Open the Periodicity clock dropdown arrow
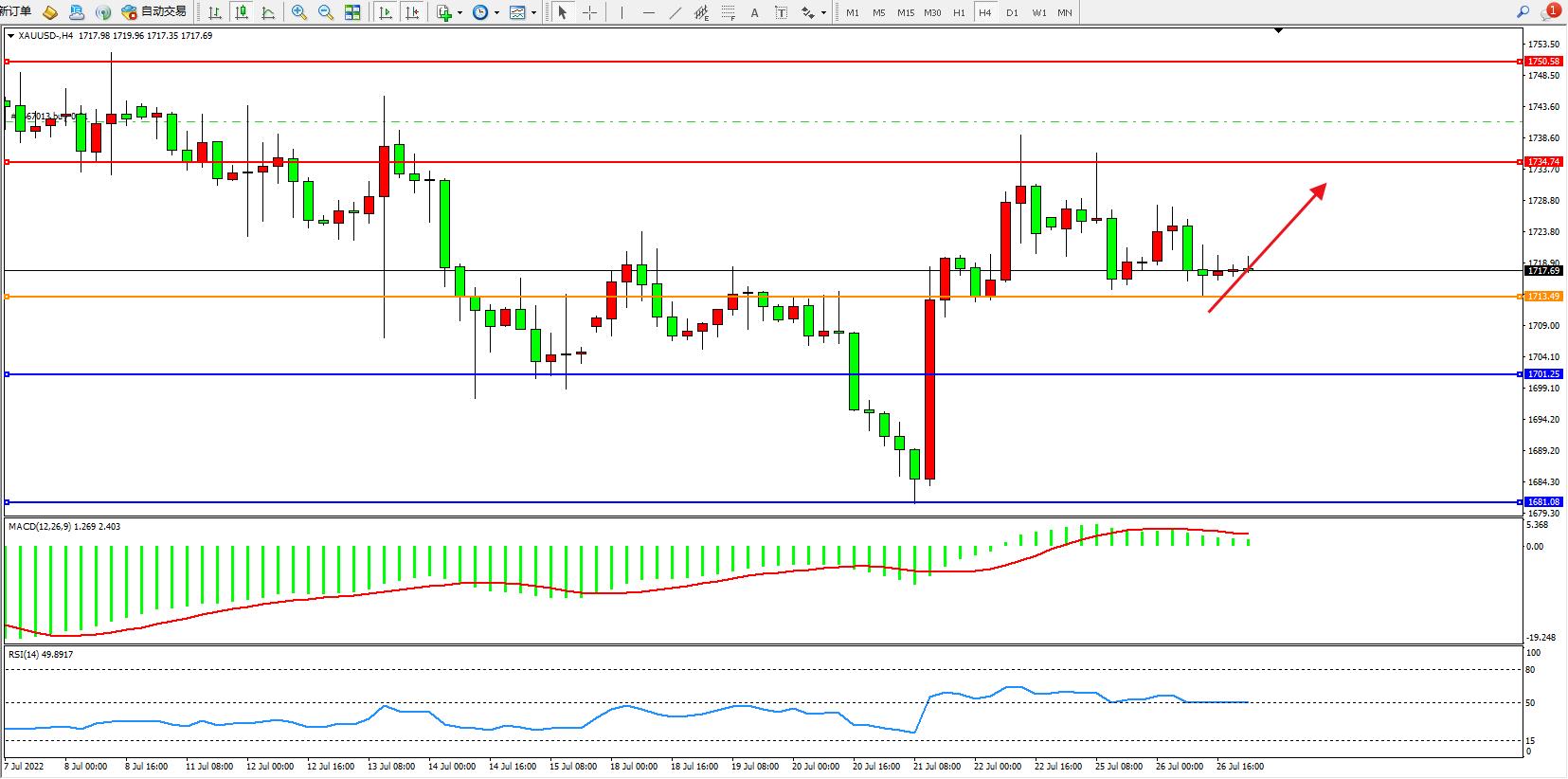1568x779 pixels. click(x=496, y=13)
